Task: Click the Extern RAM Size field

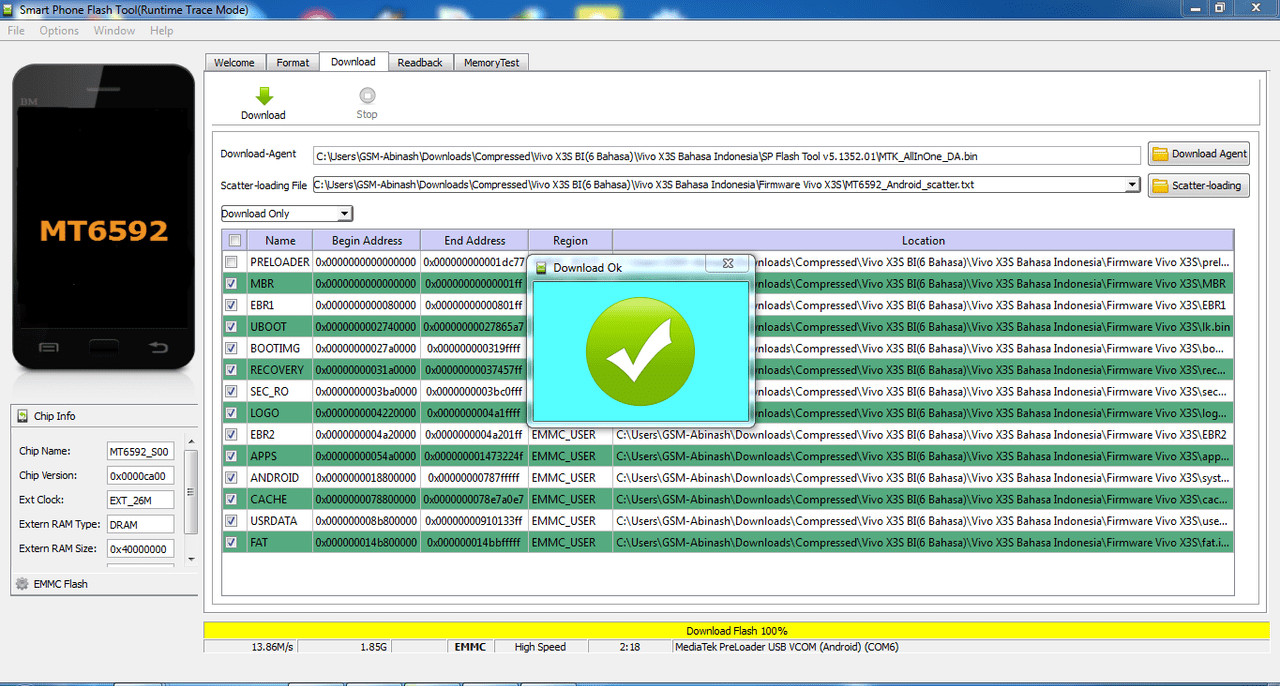Action: coord(140,548)
